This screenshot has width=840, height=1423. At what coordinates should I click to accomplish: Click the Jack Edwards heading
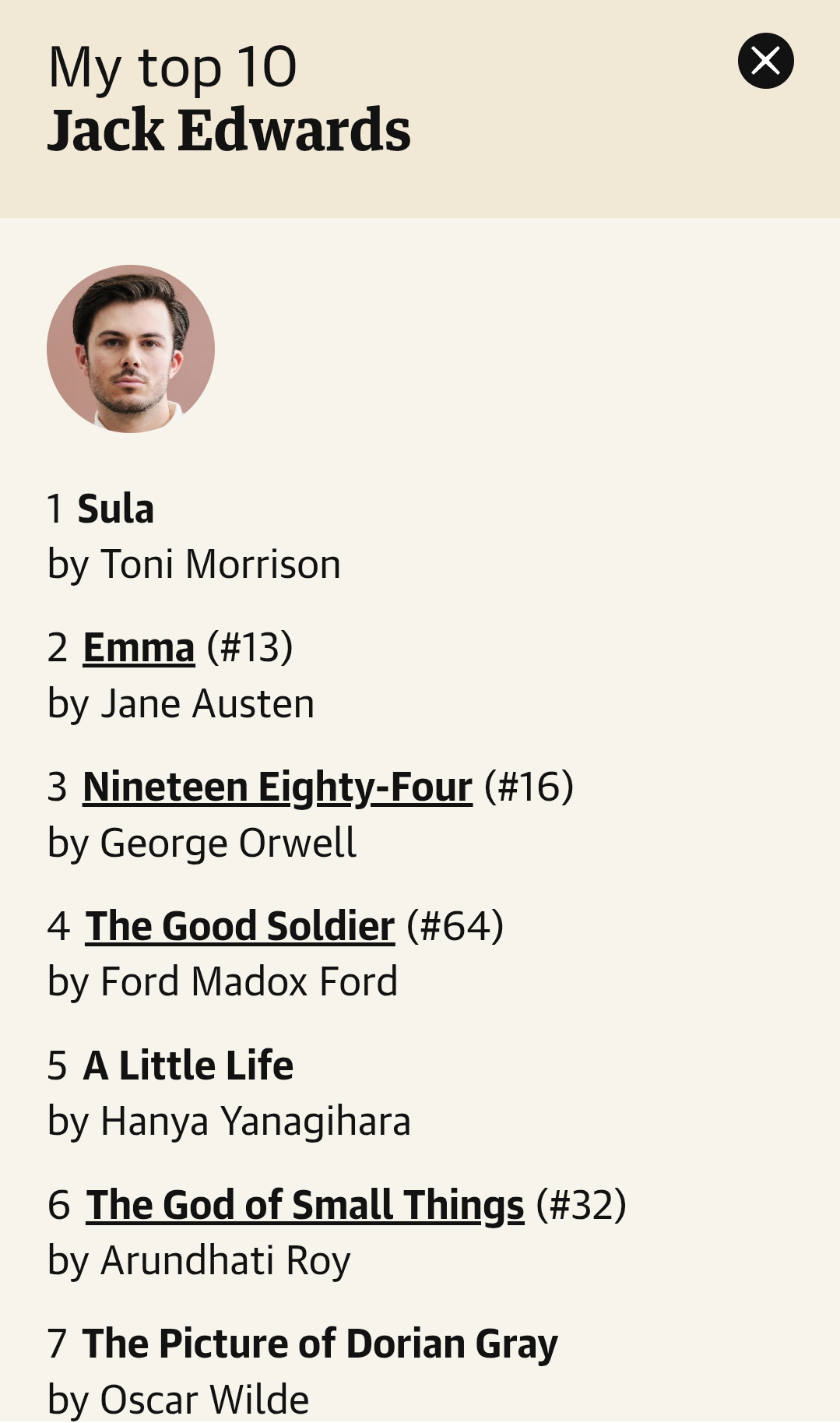(229, 130)
